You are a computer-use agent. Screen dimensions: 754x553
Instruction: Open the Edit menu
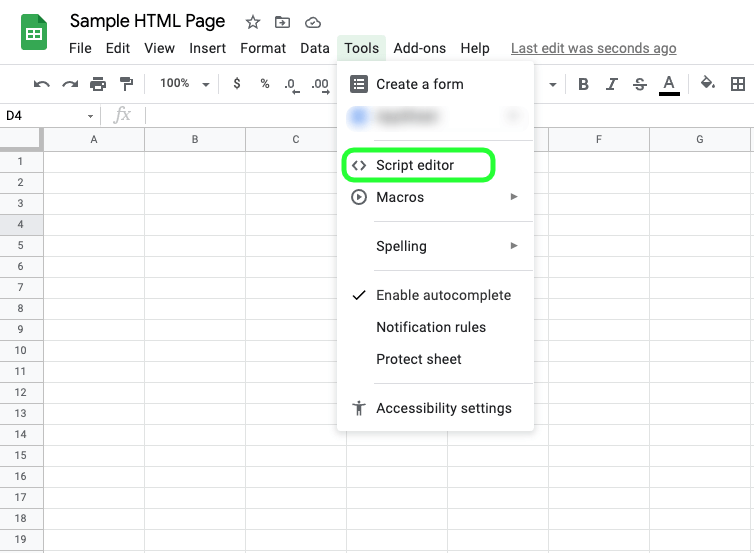coord(118,48)
